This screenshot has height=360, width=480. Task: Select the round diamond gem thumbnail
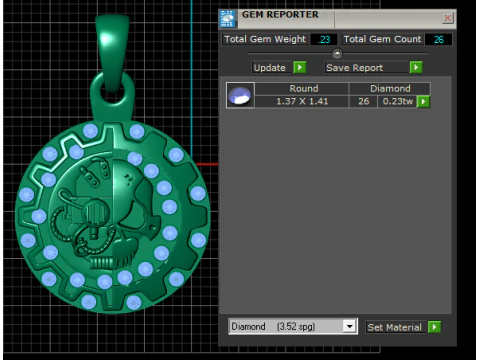[240, 95]
